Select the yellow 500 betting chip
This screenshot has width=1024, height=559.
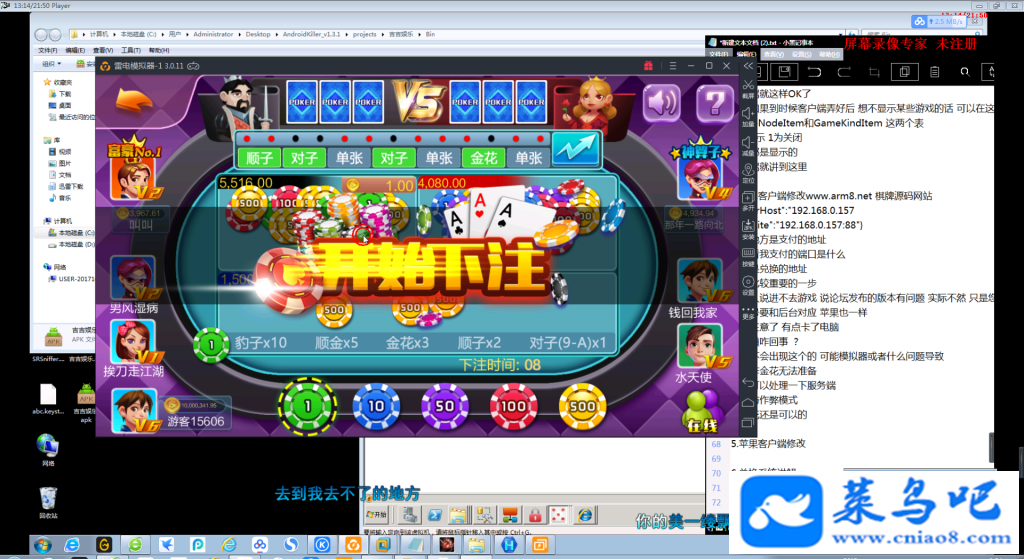pyautogui.click(x=583, y=407)
